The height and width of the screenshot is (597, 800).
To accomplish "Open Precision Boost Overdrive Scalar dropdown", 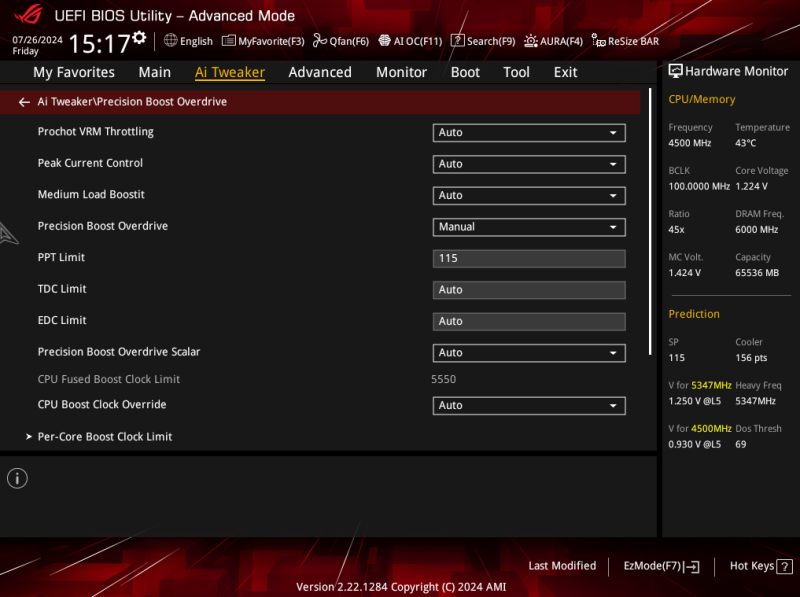I will point(529,353).
